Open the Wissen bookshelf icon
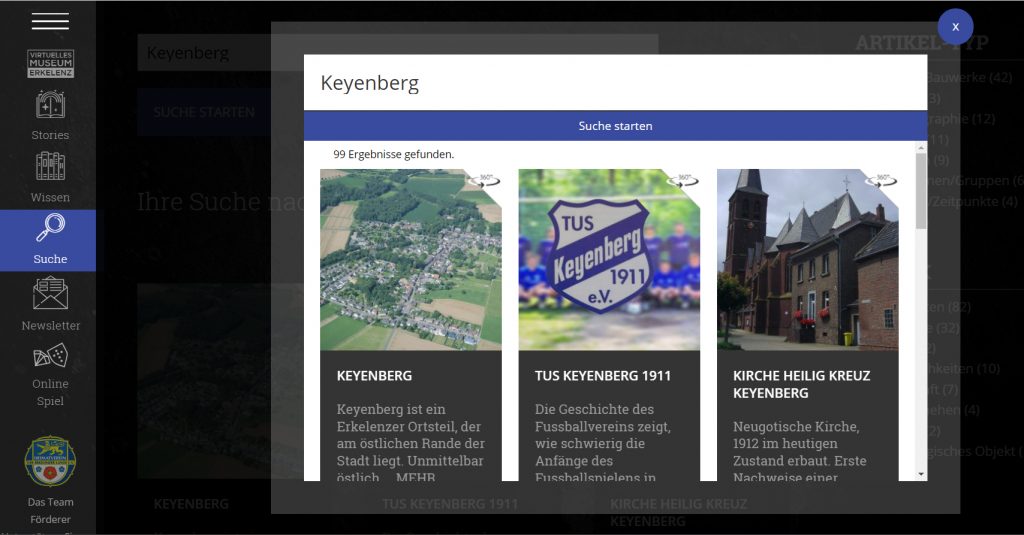1024x535 pixels. tap(50, 166)
